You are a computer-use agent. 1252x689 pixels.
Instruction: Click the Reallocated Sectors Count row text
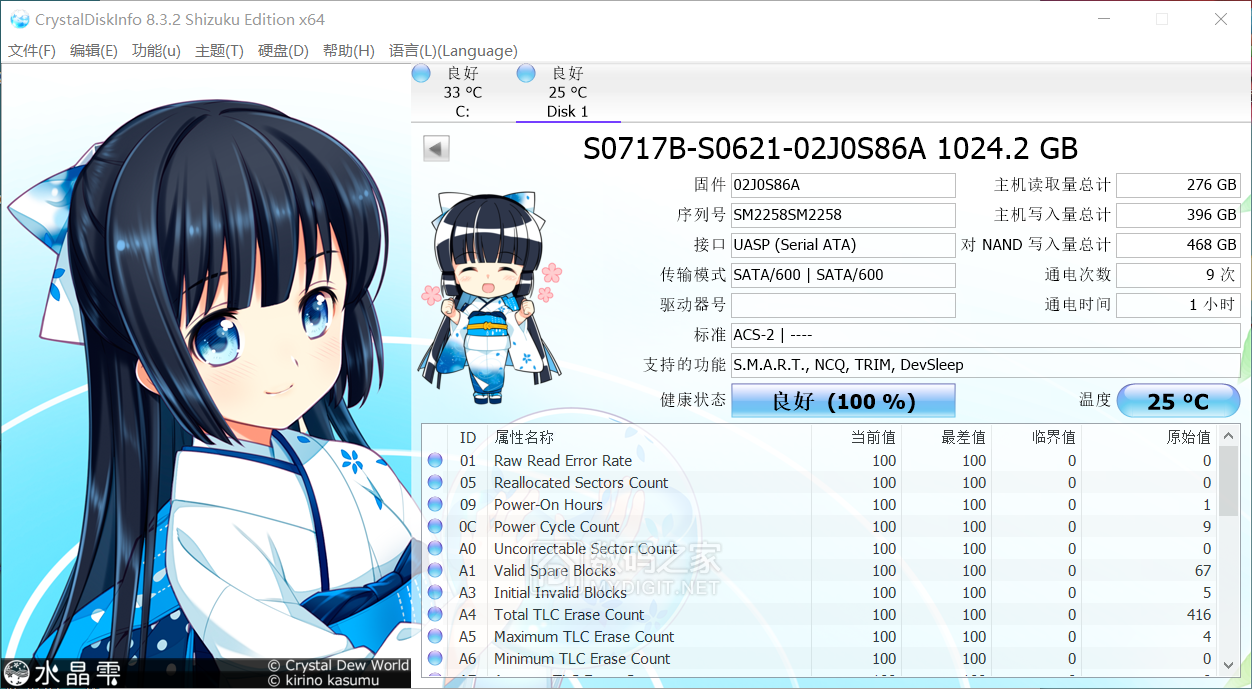click(x=581, y=483)
